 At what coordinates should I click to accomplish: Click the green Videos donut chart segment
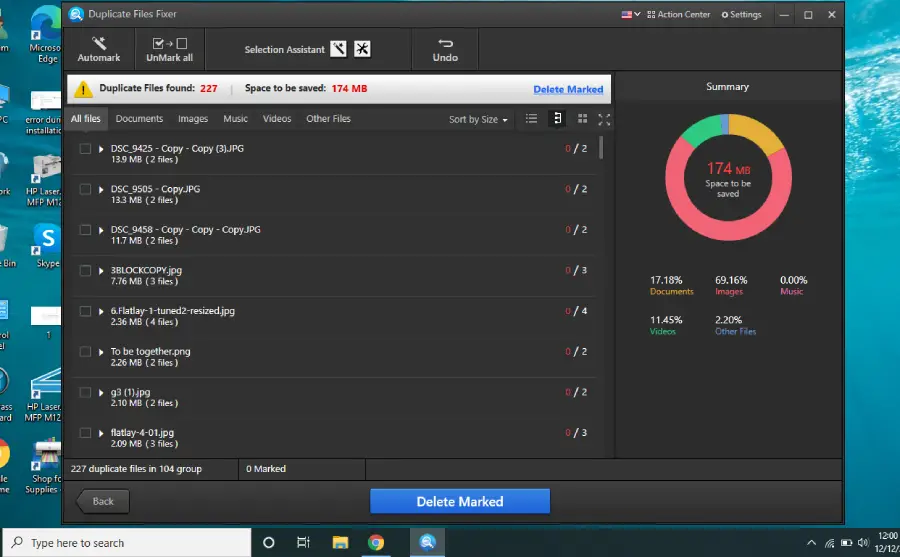(701, 130)
